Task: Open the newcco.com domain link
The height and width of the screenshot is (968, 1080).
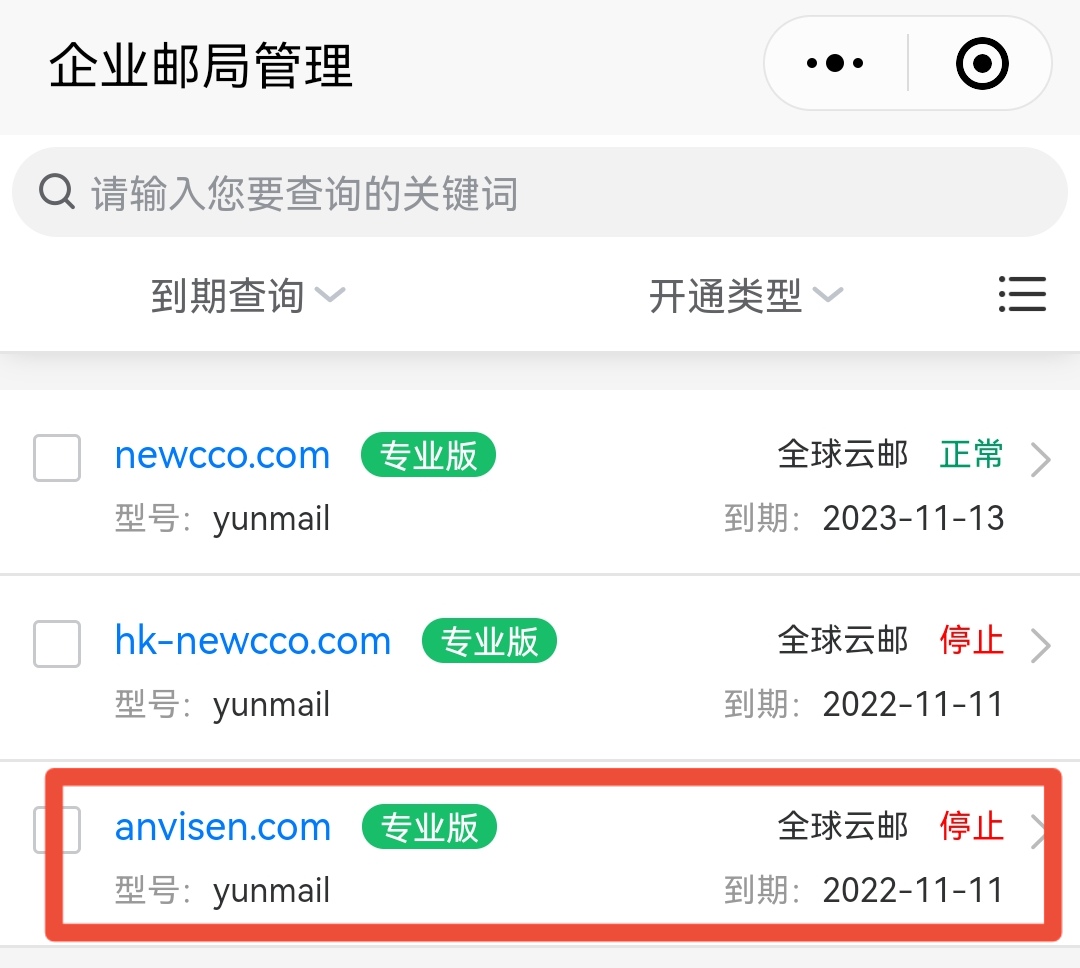Action: coord(222,455)
